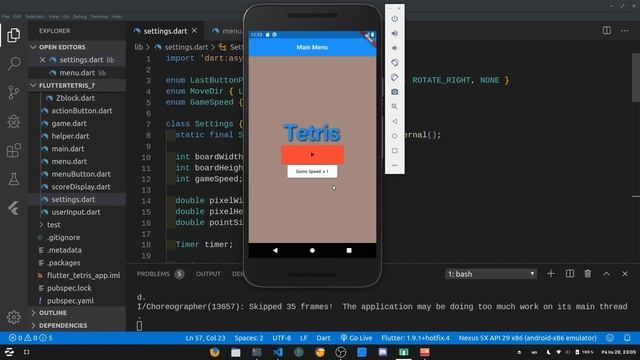
Task: Open the Explorer view in activity bar
Action: pyautogui.click(x=13, y=35)
